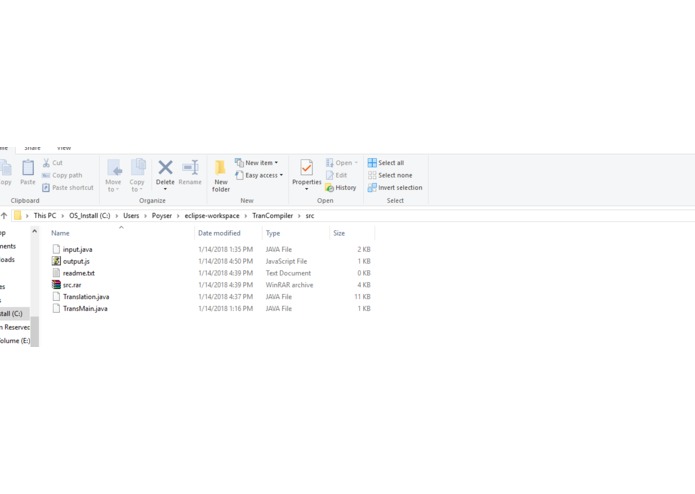Expand chevron after Users in breadcrumb
This screenshot has width=695, height=494.
(145, 216)
